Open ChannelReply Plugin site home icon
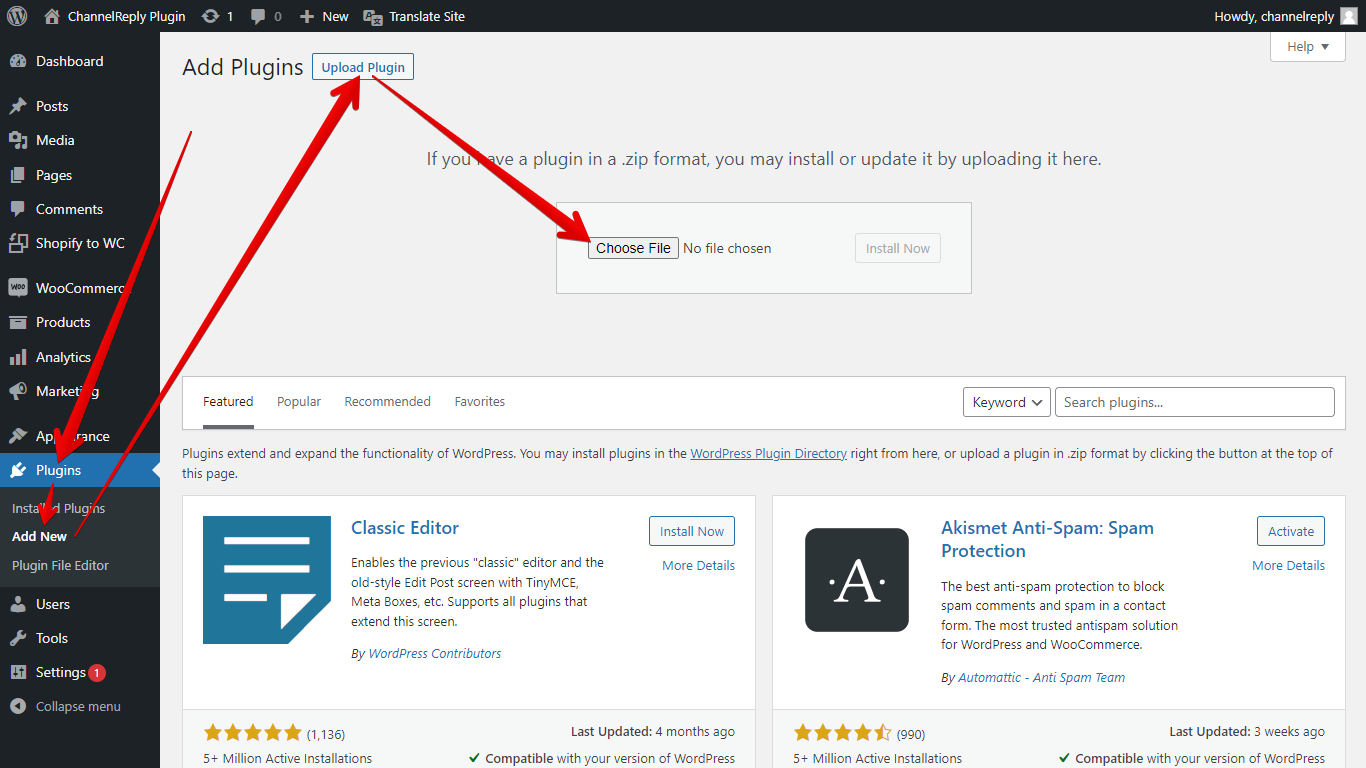The width and height of the screenshot is (1366, 768). (52, 16)
